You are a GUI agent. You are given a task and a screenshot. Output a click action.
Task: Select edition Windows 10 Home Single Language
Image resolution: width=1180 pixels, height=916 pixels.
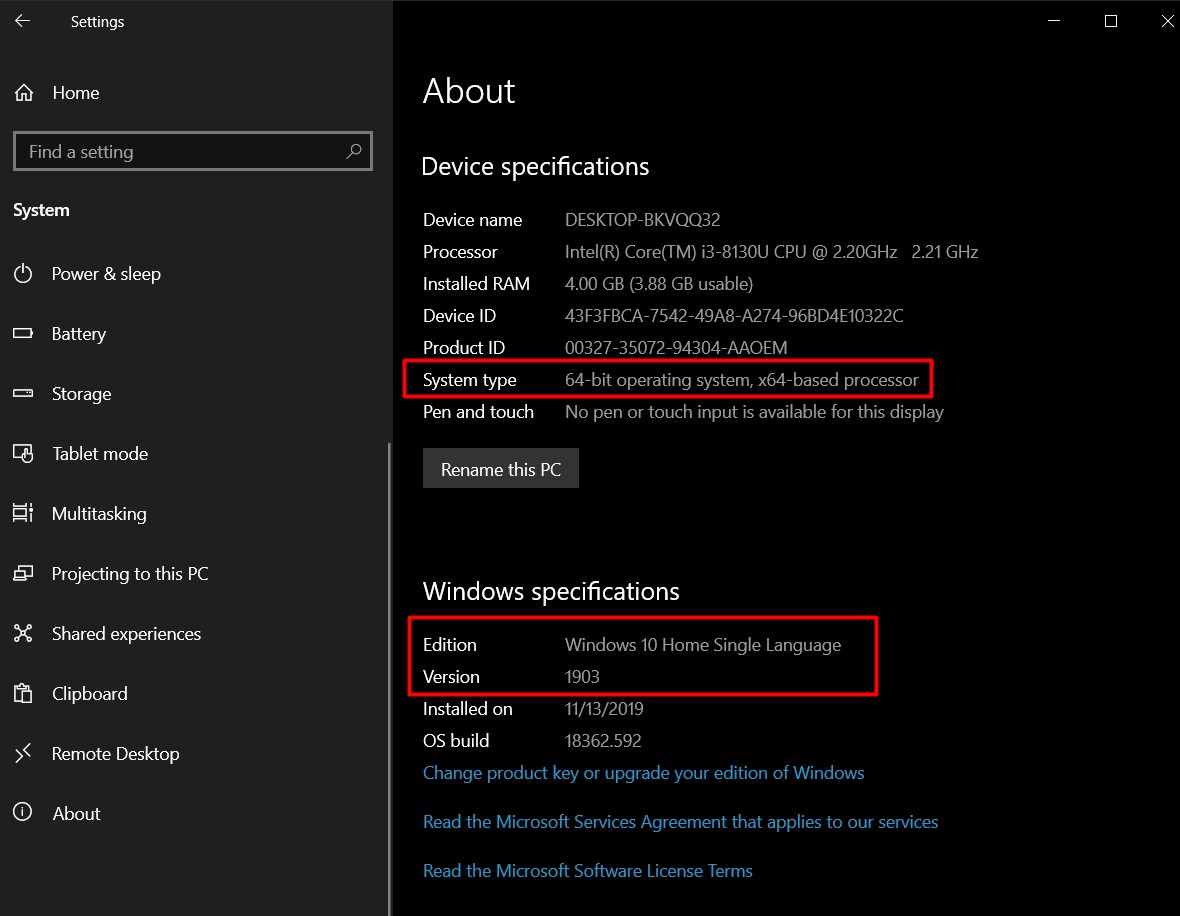coord(703,645)
